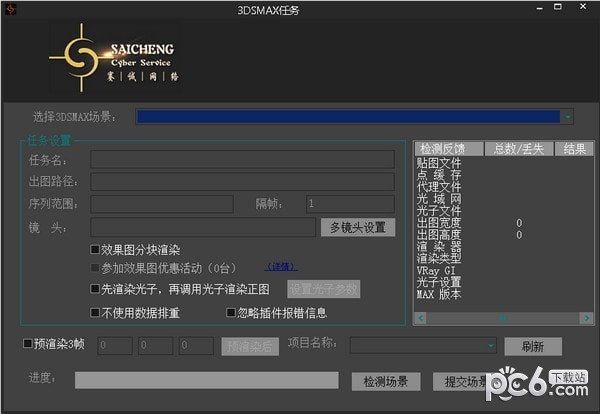Click the 刷新 refresh button
This screenshot has height=414, width=600.
pos(533,347)
